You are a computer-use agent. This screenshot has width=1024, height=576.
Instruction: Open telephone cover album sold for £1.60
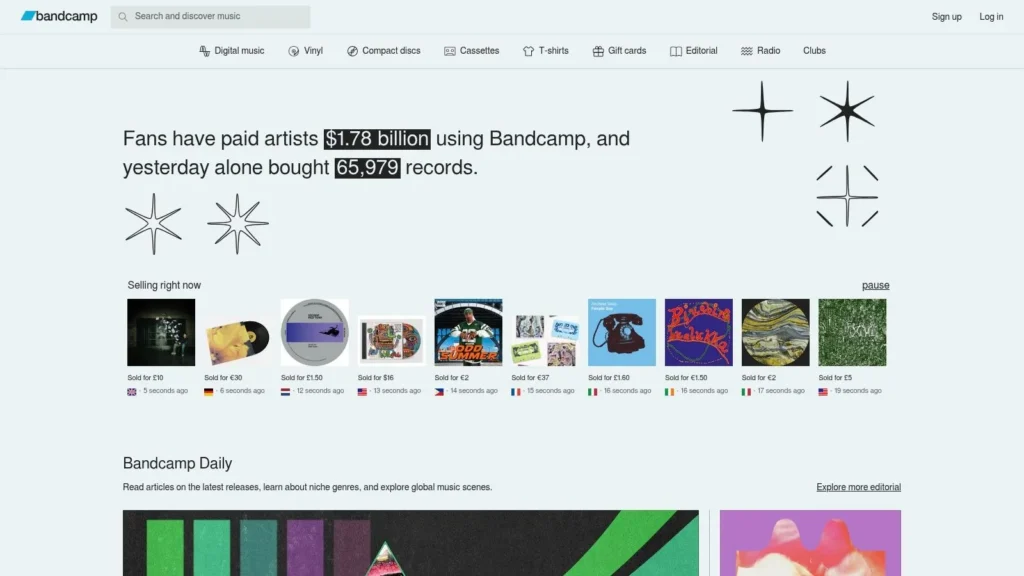622,332
